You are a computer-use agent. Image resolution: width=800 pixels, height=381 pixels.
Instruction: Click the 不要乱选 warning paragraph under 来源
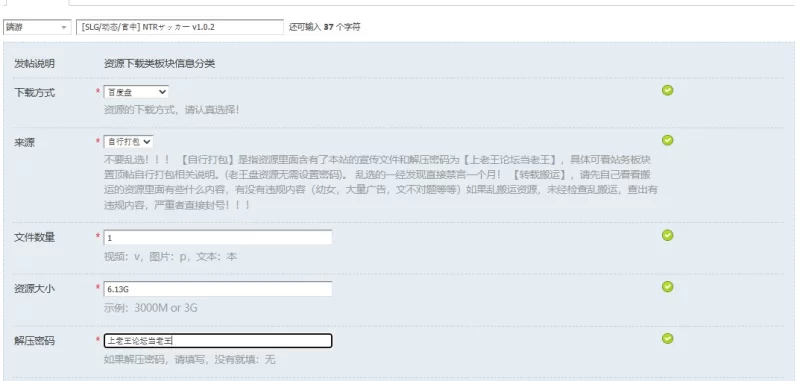tap(381, 182)
